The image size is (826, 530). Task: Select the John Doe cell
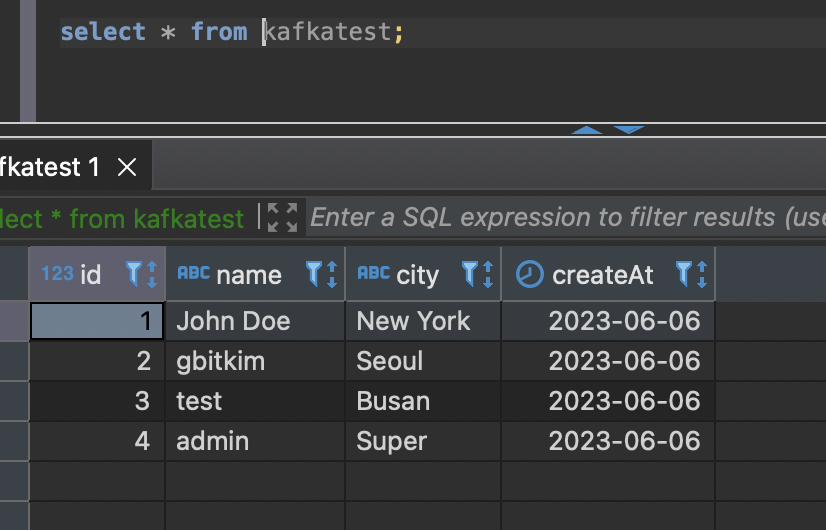[x=233, y=321]
